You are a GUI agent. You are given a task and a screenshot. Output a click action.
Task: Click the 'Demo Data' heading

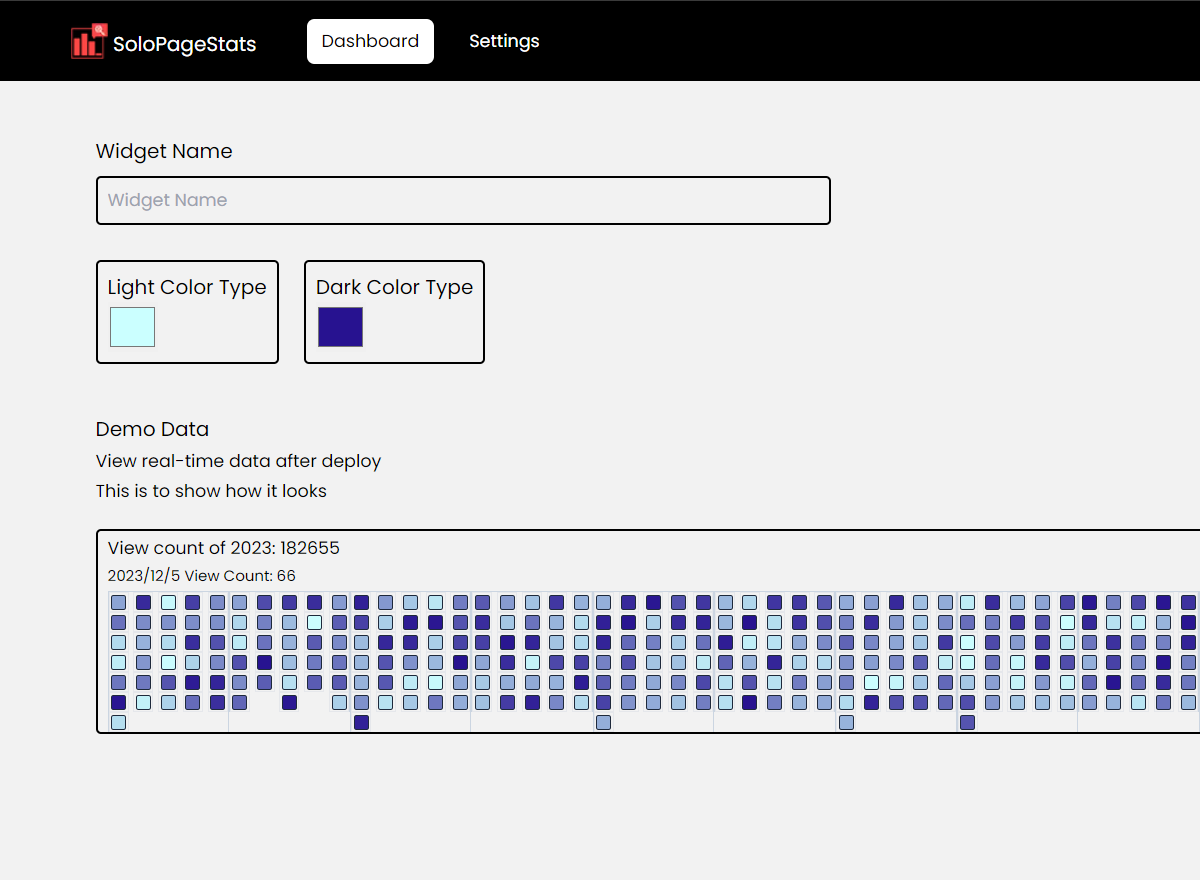[152, 430]
